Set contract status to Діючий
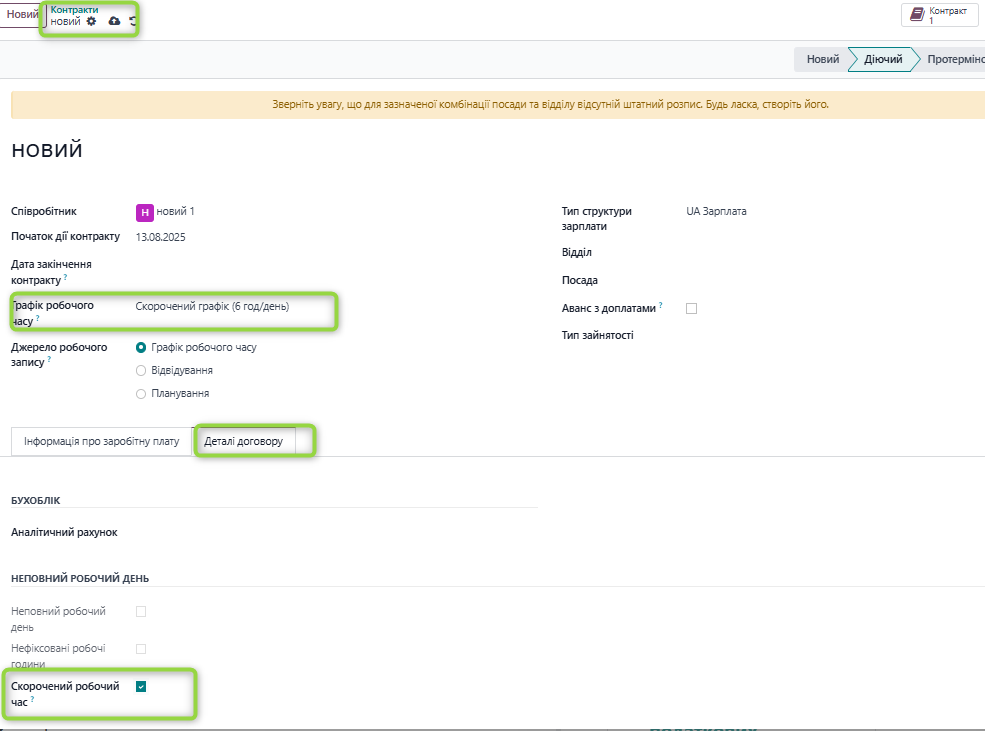The height and width of the screenshot is (731, 985). coord(883,59)
